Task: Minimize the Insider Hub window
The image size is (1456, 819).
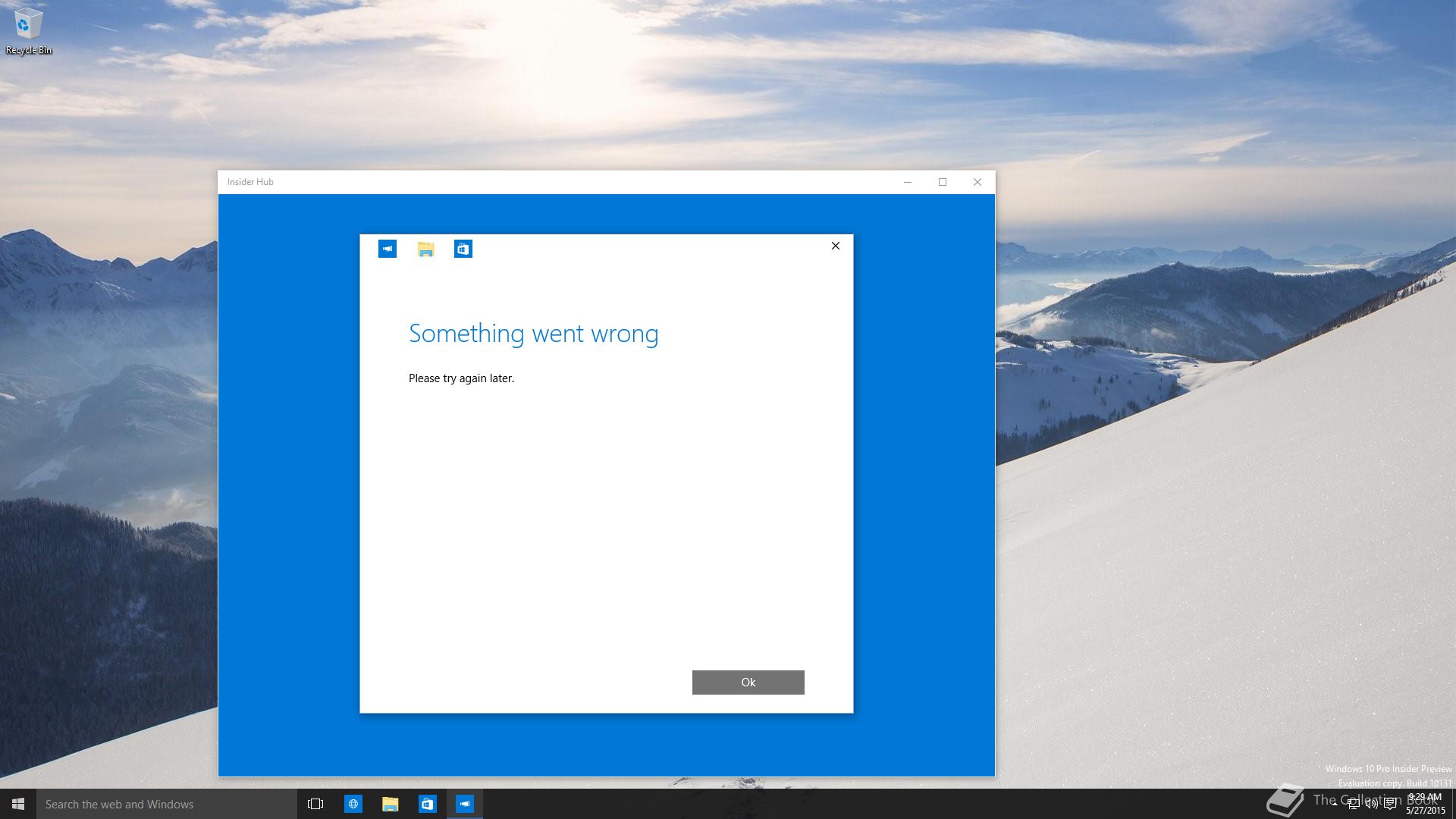Action: 908,182
